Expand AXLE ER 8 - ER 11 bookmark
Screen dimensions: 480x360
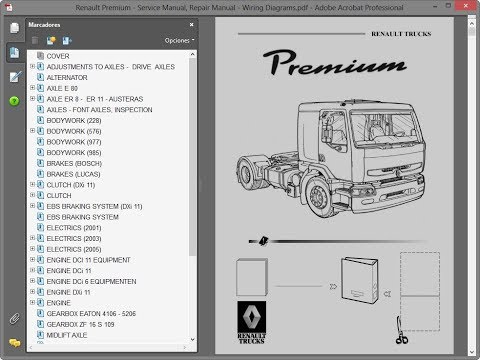pos(32,98)
